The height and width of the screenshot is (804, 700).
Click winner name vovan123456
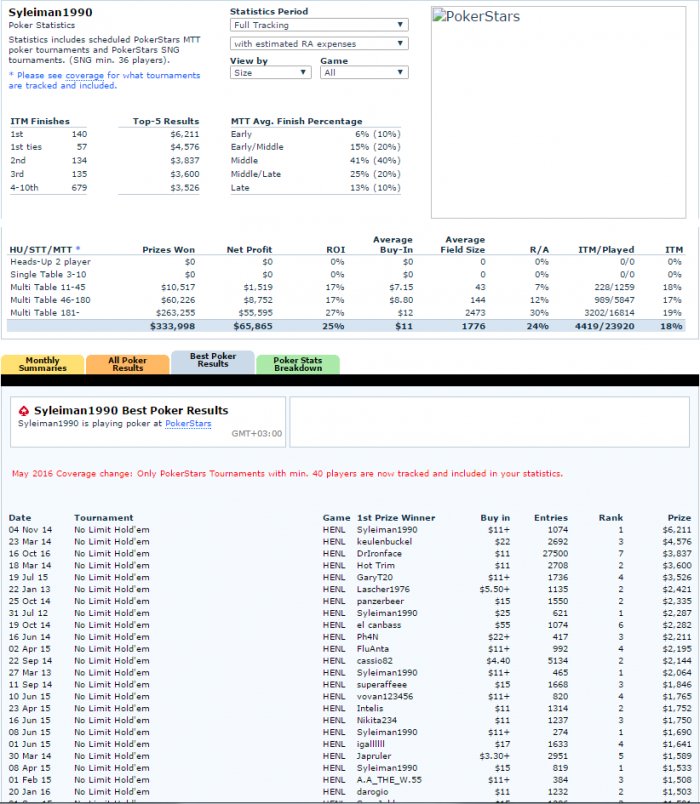click(x=385, y=696)
